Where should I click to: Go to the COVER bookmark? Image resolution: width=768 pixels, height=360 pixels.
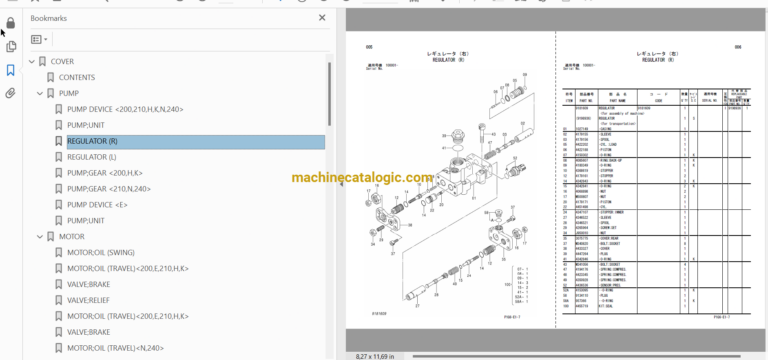pos(62,62)
